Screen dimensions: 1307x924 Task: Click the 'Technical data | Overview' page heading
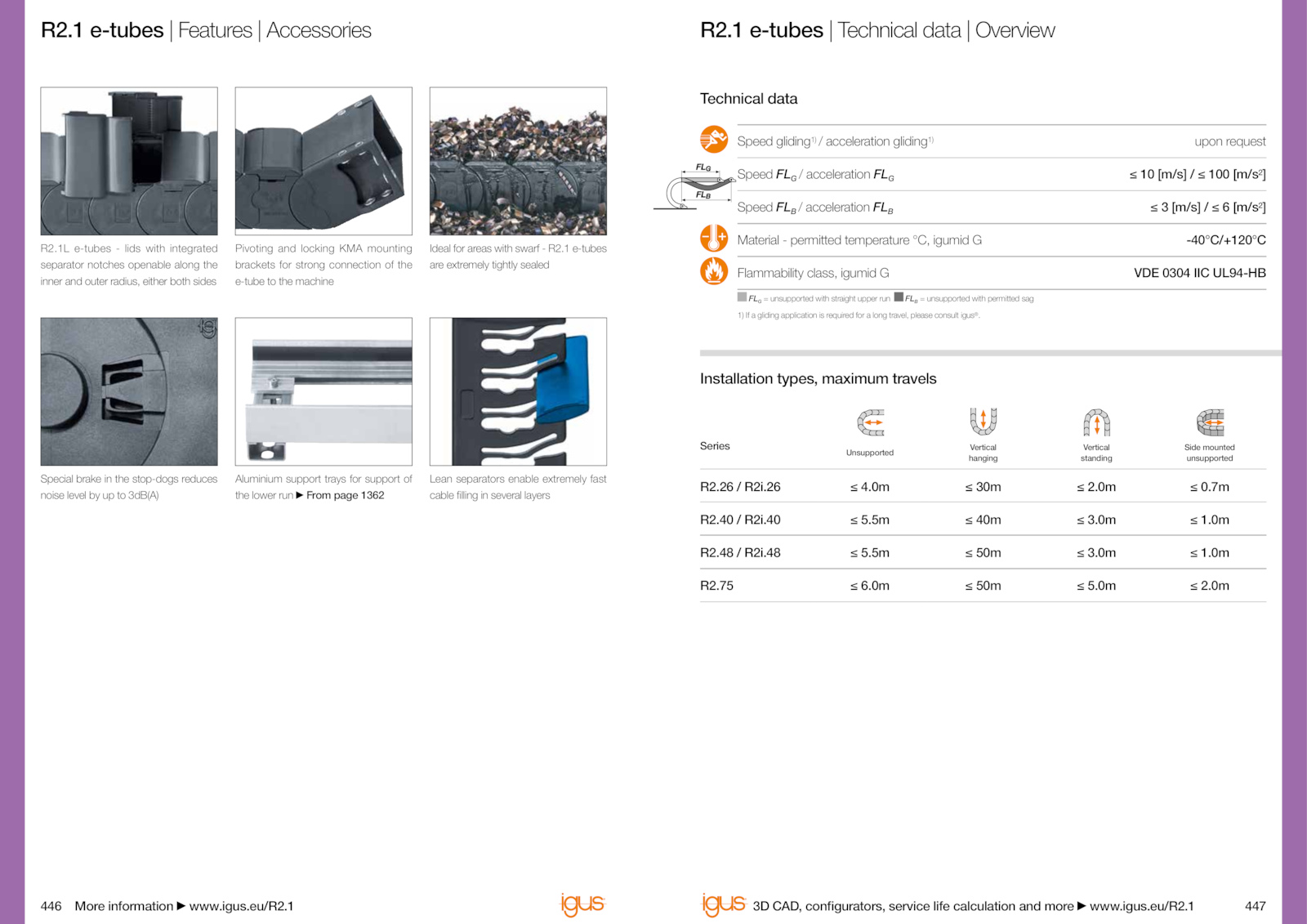(x=946, y=30)
